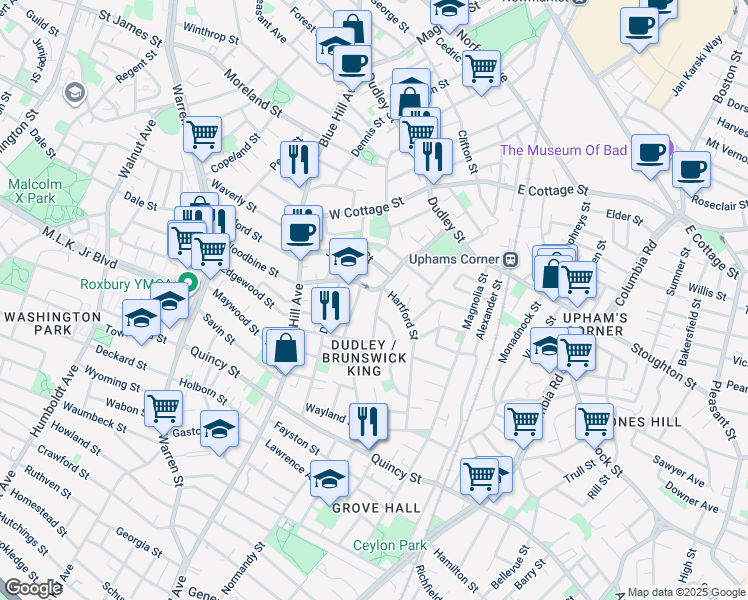Select the shopping bag marker on Quincy St
The height and width of the screenshot is (600, 748).
pyautogui.click(x=286, y=347)
